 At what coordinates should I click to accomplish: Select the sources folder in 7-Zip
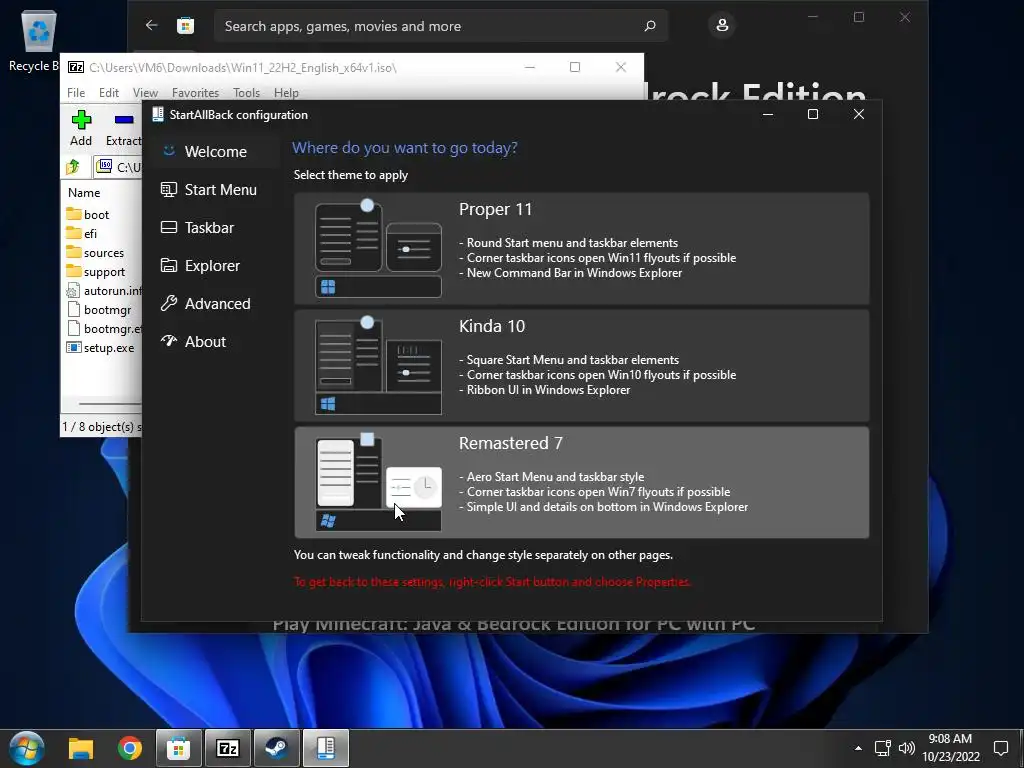95,252
